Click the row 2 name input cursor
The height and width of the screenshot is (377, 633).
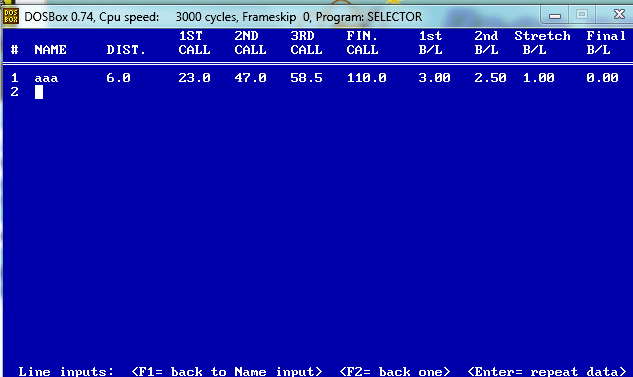pyautogui.click(x=39, y=92)
